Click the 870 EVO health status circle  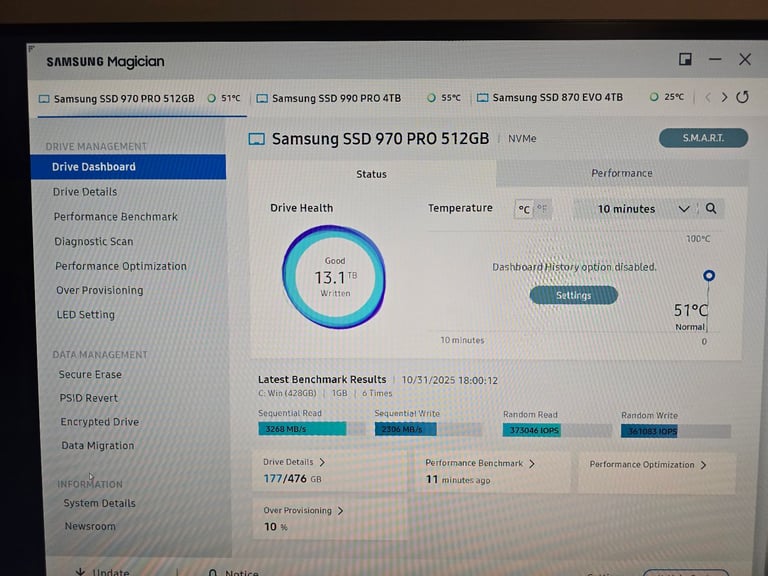pos(654,97)
